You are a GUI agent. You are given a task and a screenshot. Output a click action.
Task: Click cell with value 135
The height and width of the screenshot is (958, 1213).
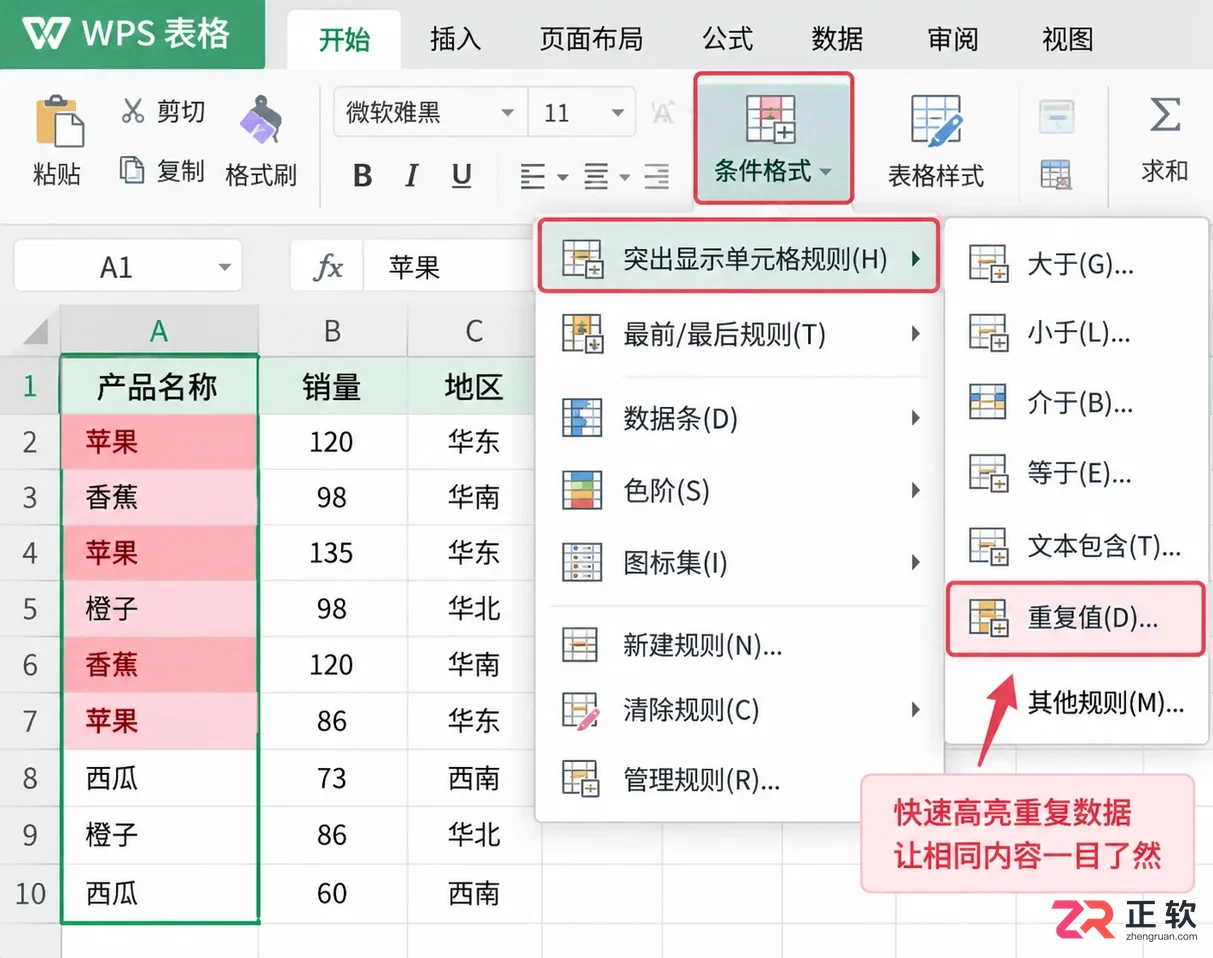(x=332, y=553)
